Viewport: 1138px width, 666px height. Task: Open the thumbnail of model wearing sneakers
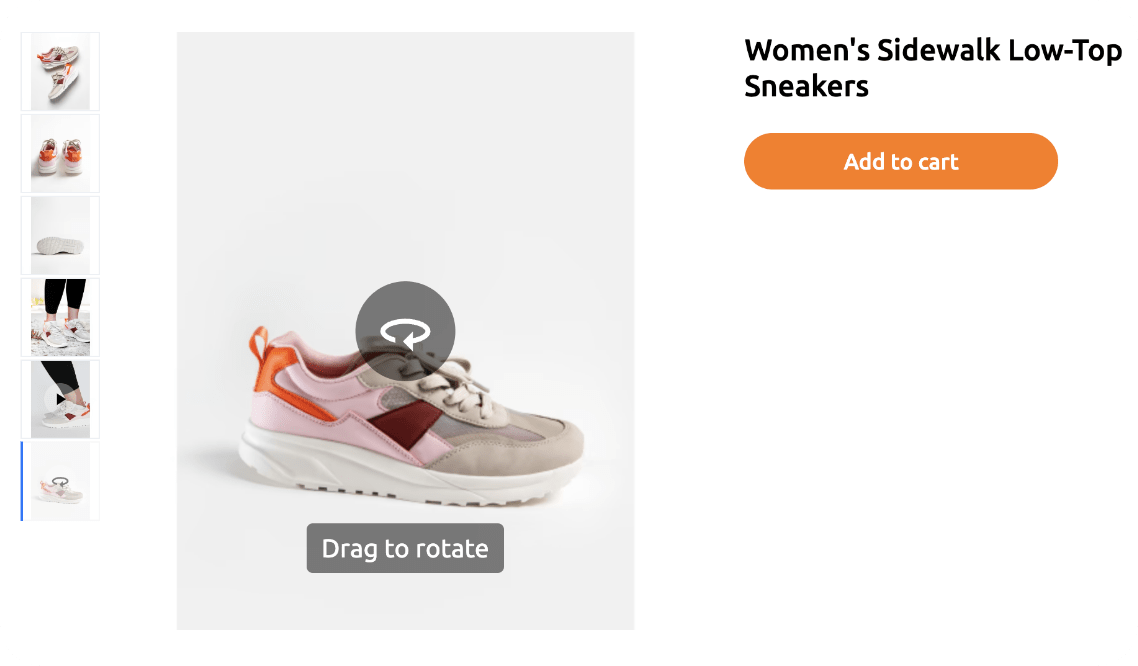(x=60, y=318)
